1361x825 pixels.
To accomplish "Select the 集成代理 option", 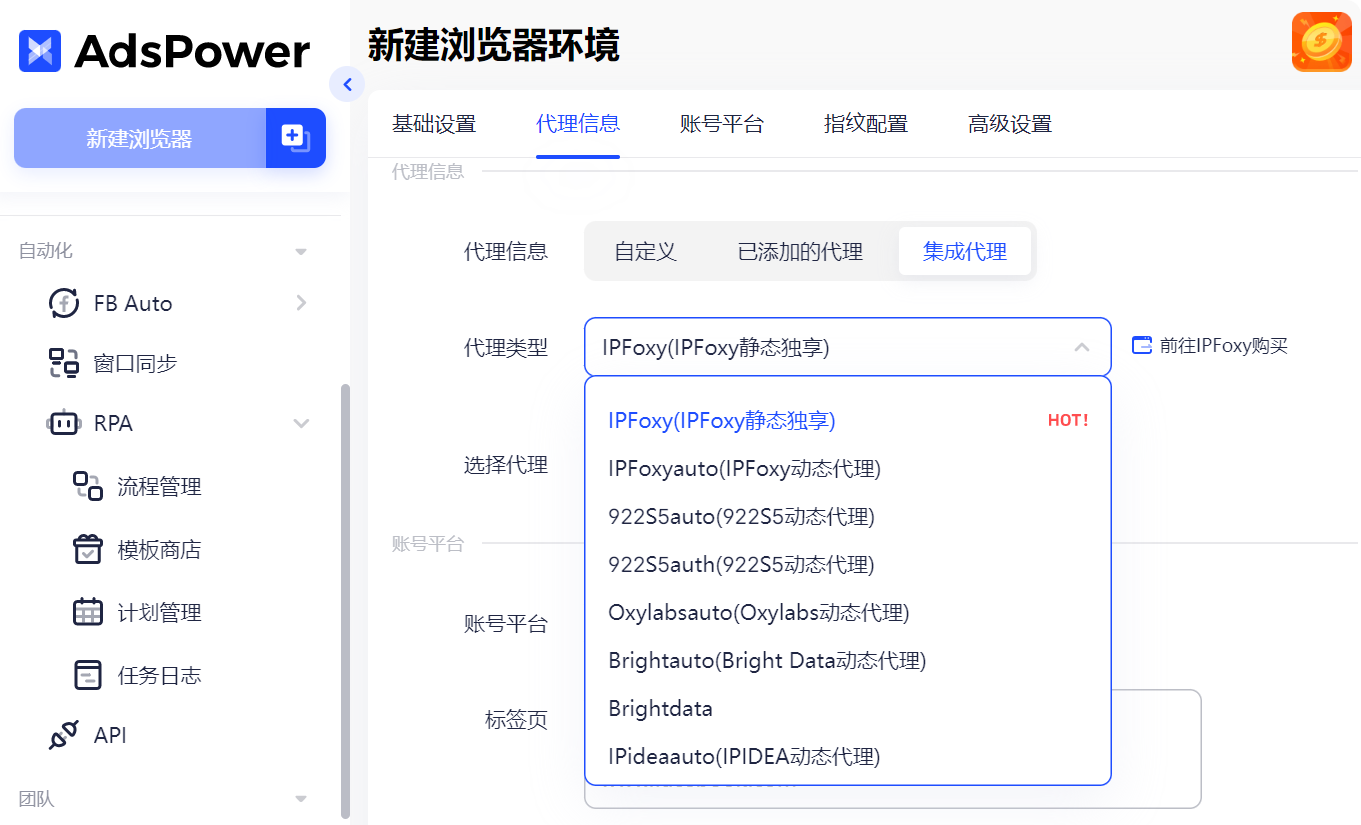I will [965, 251].
